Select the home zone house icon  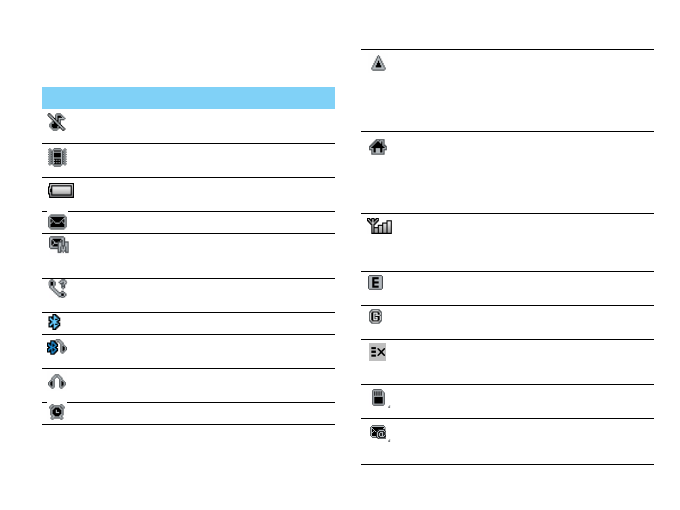[x=380, y=146]
